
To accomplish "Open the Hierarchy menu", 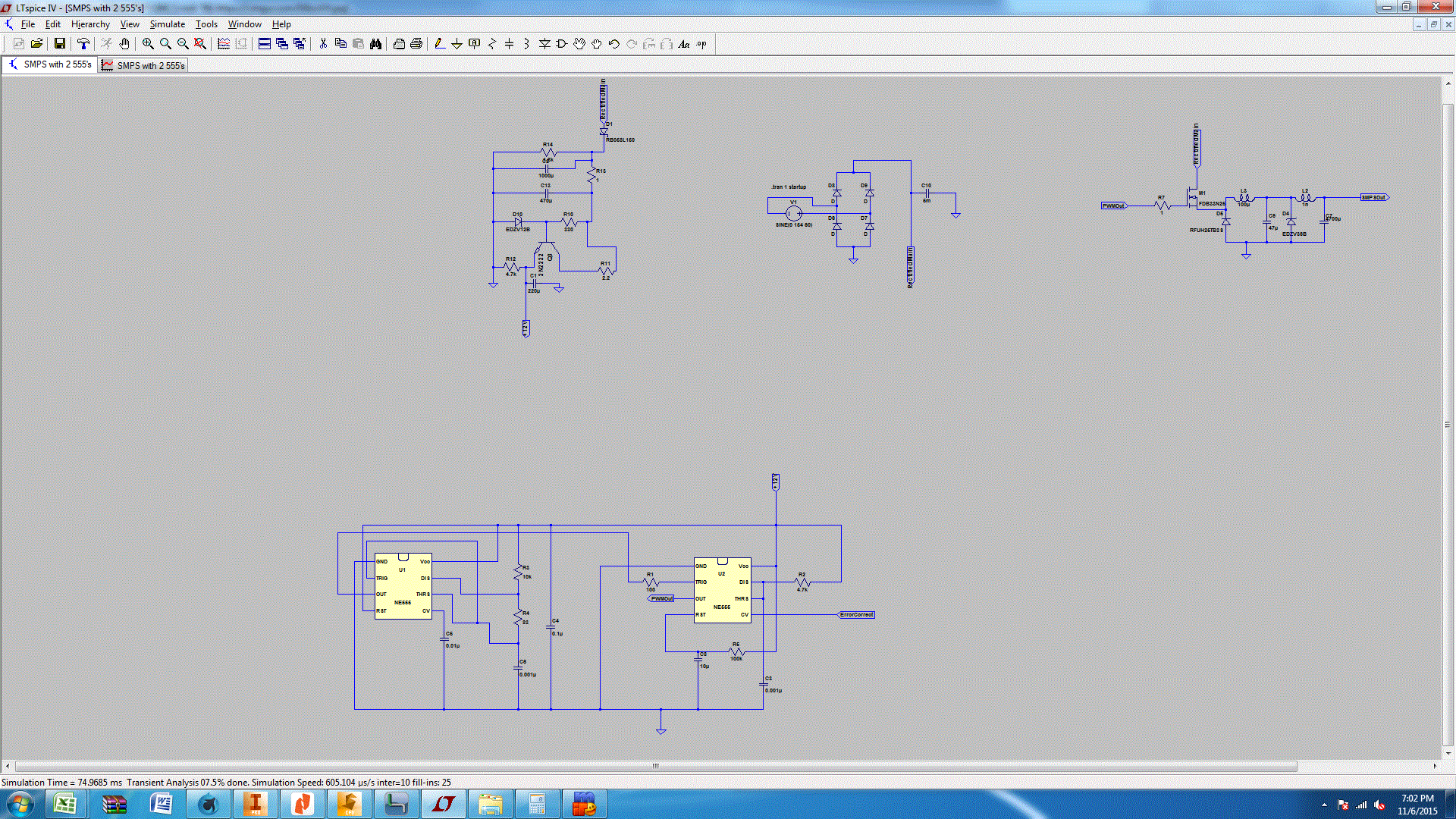I will (90, 24).
